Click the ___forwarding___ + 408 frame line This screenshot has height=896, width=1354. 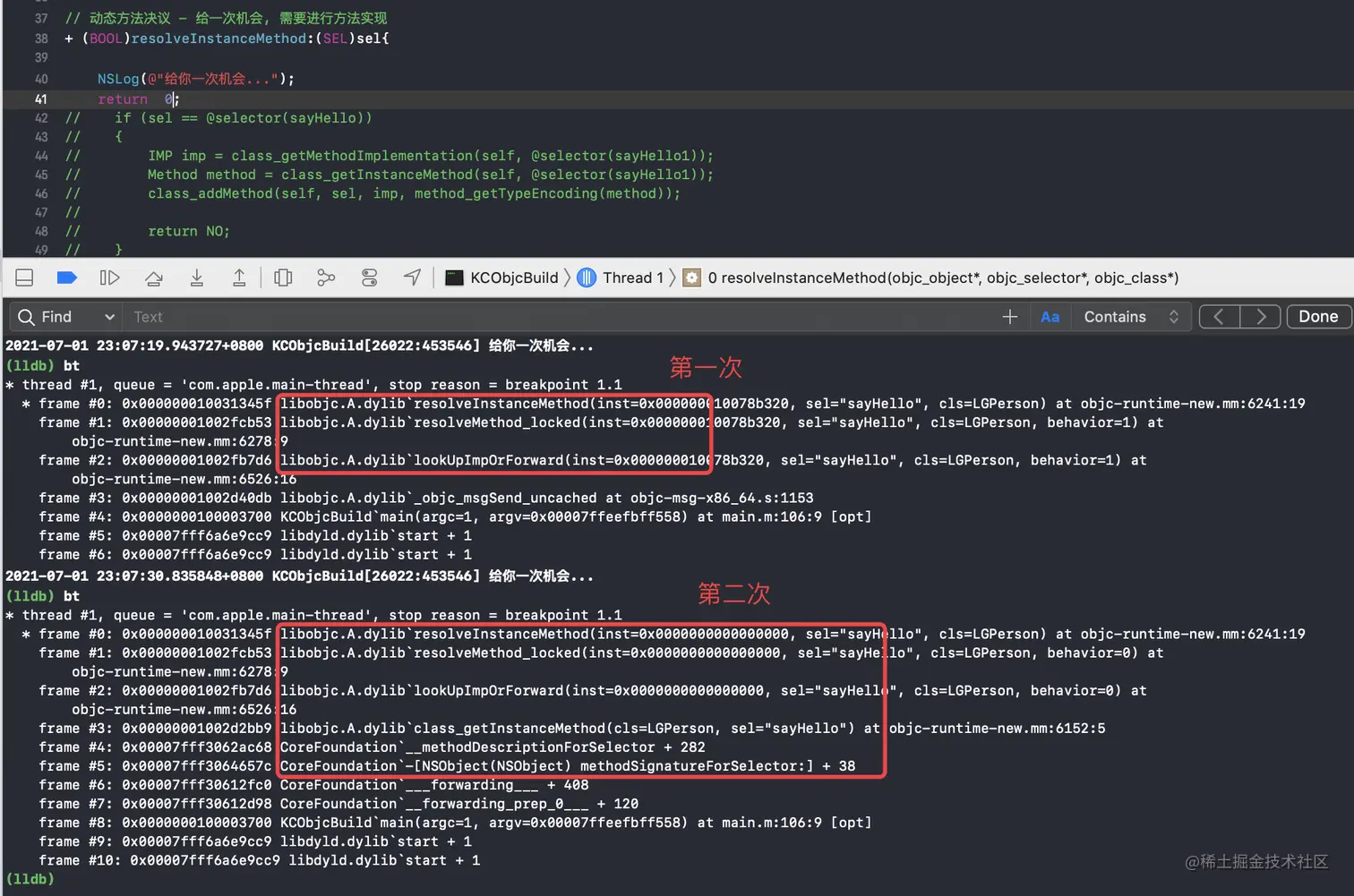(x=313, y=785)
